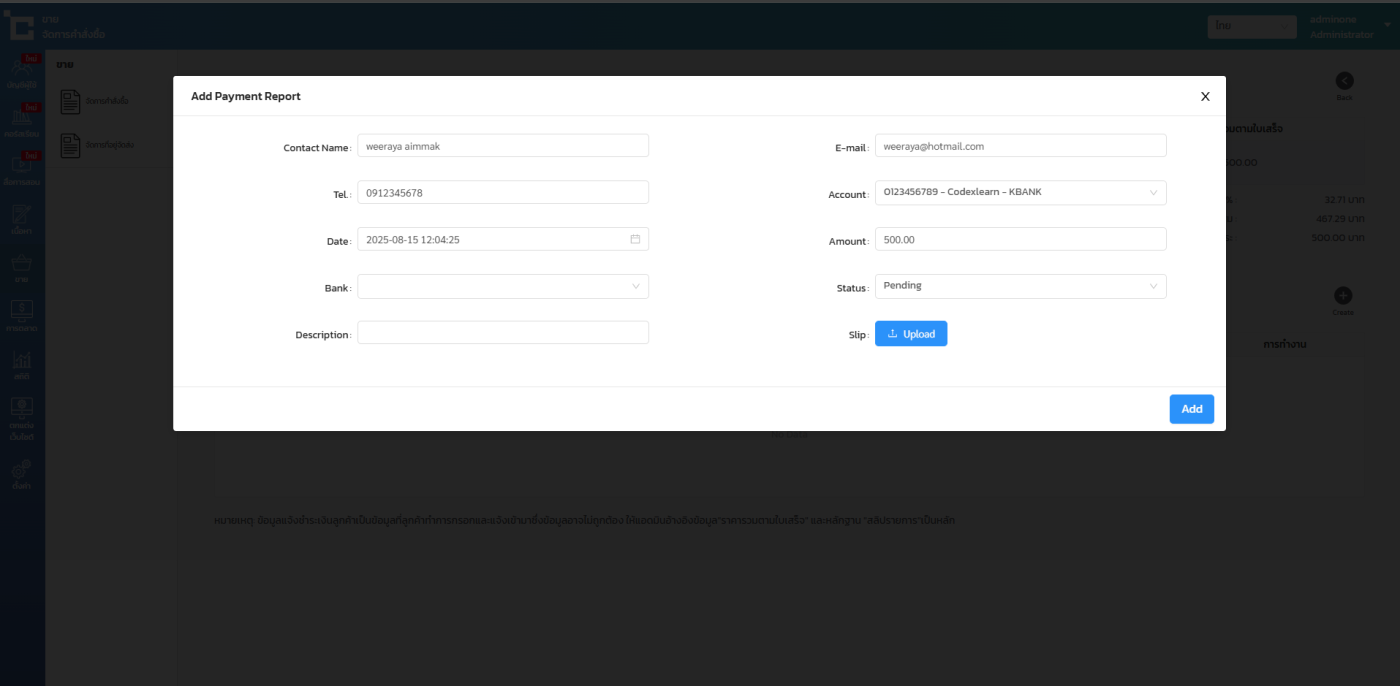Viewport: 1400px width, 686px height.
Task: Open the adminone Administrator user menu
Action: click(1346, 27)
